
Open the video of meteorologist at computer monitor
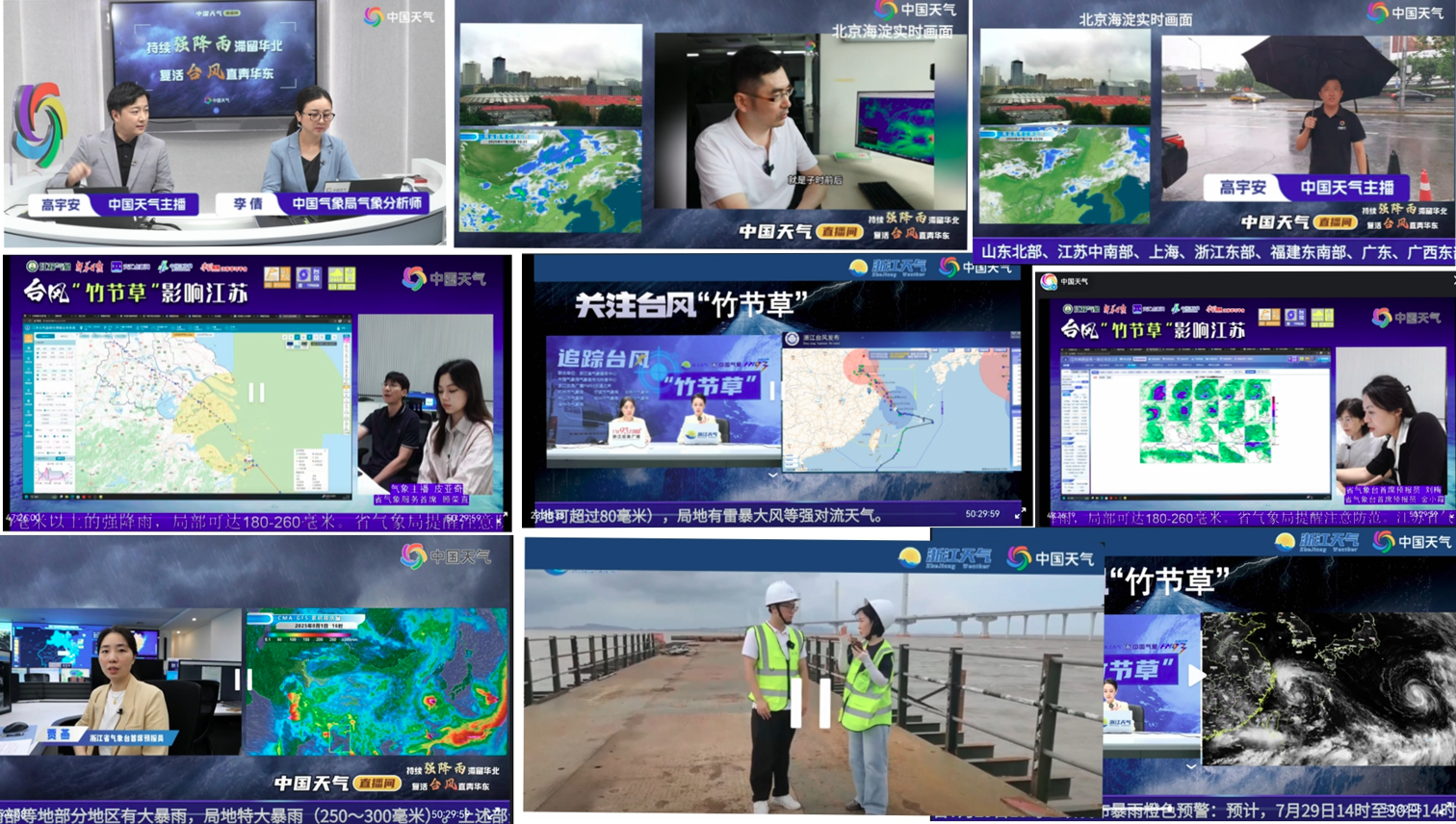coord(712,123)
